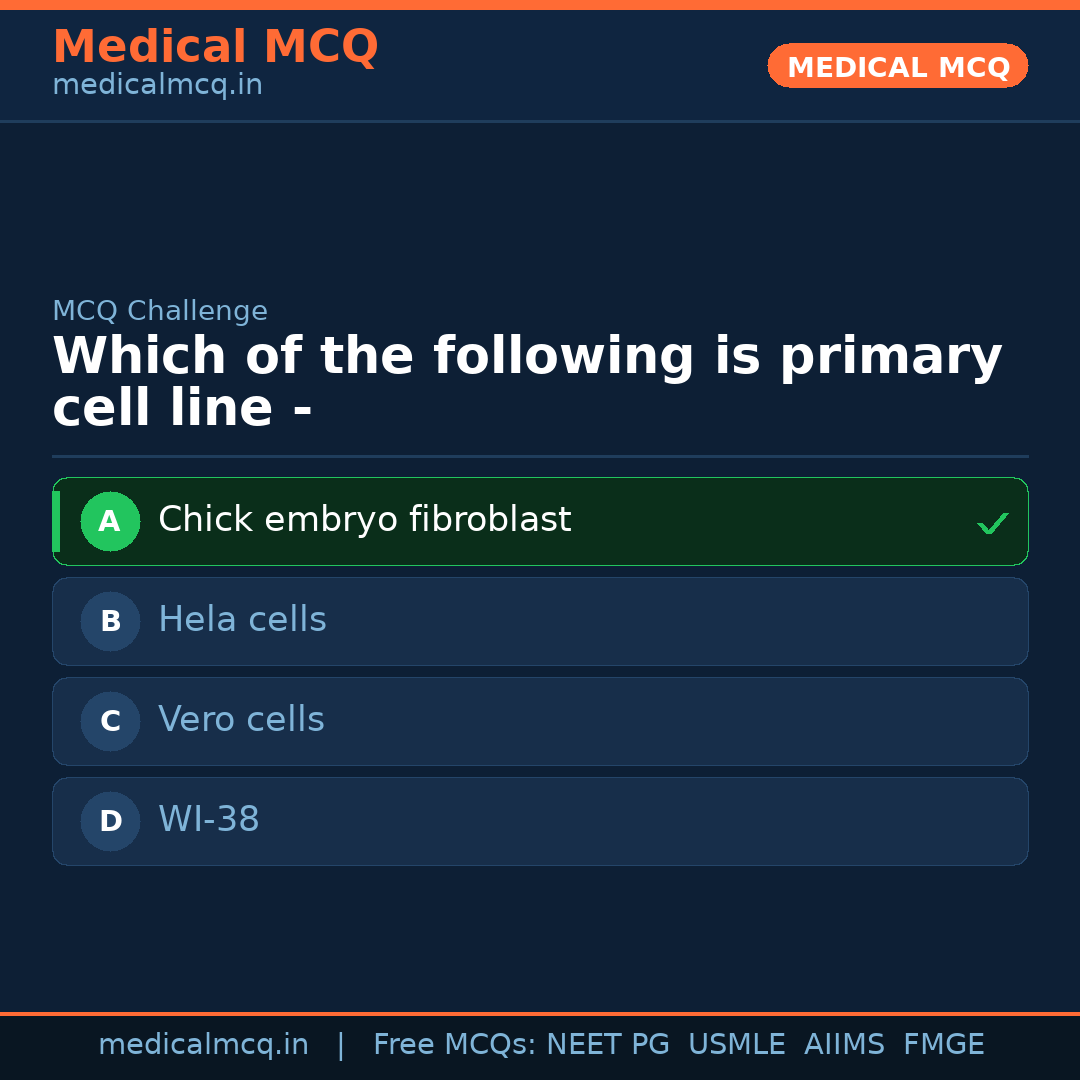Click the green left accent bar on option A
1080x1080 pixels.
tap(56, 521)
